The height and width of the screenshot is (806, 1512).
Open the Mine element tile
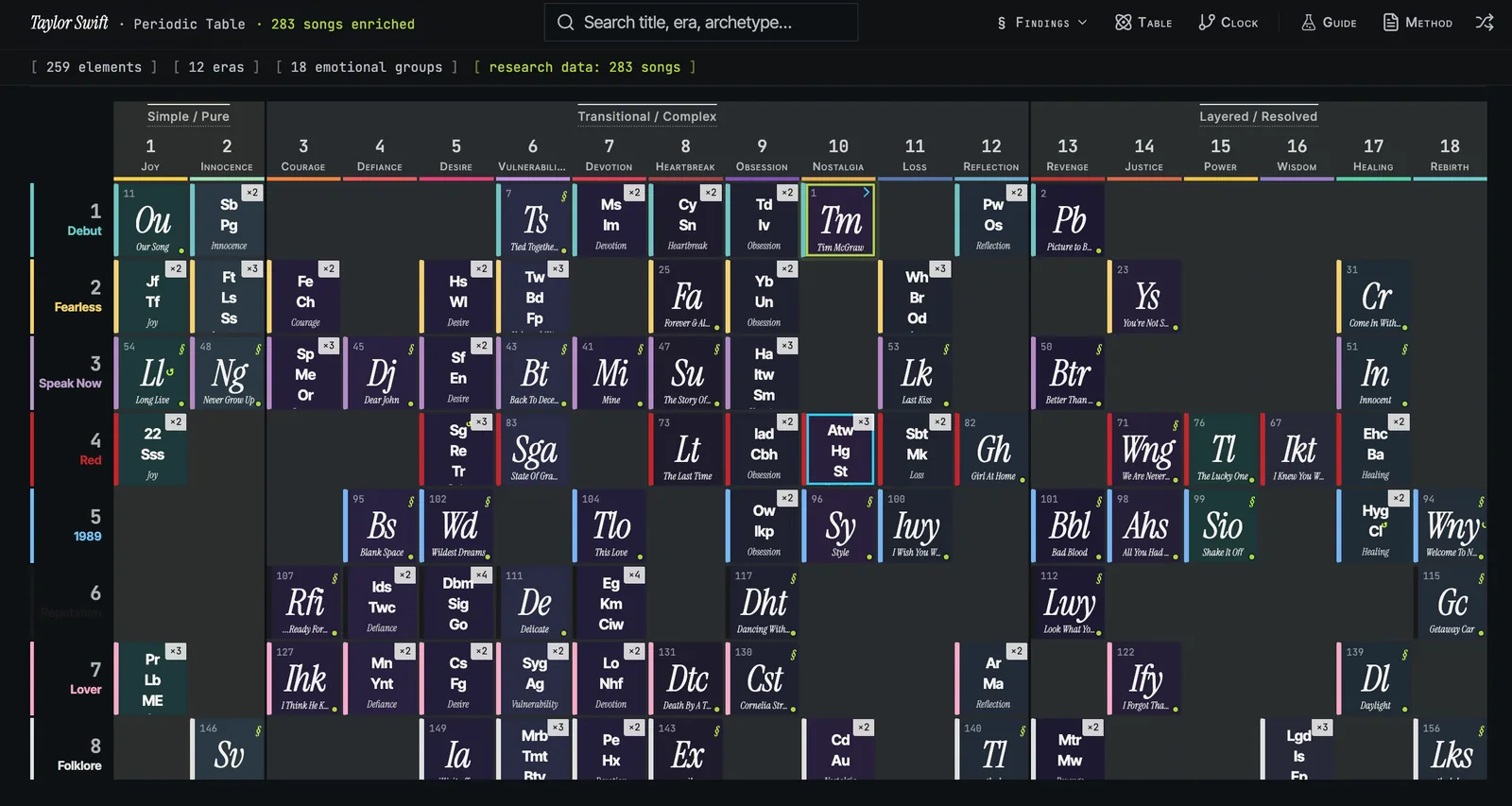point(610,373)
